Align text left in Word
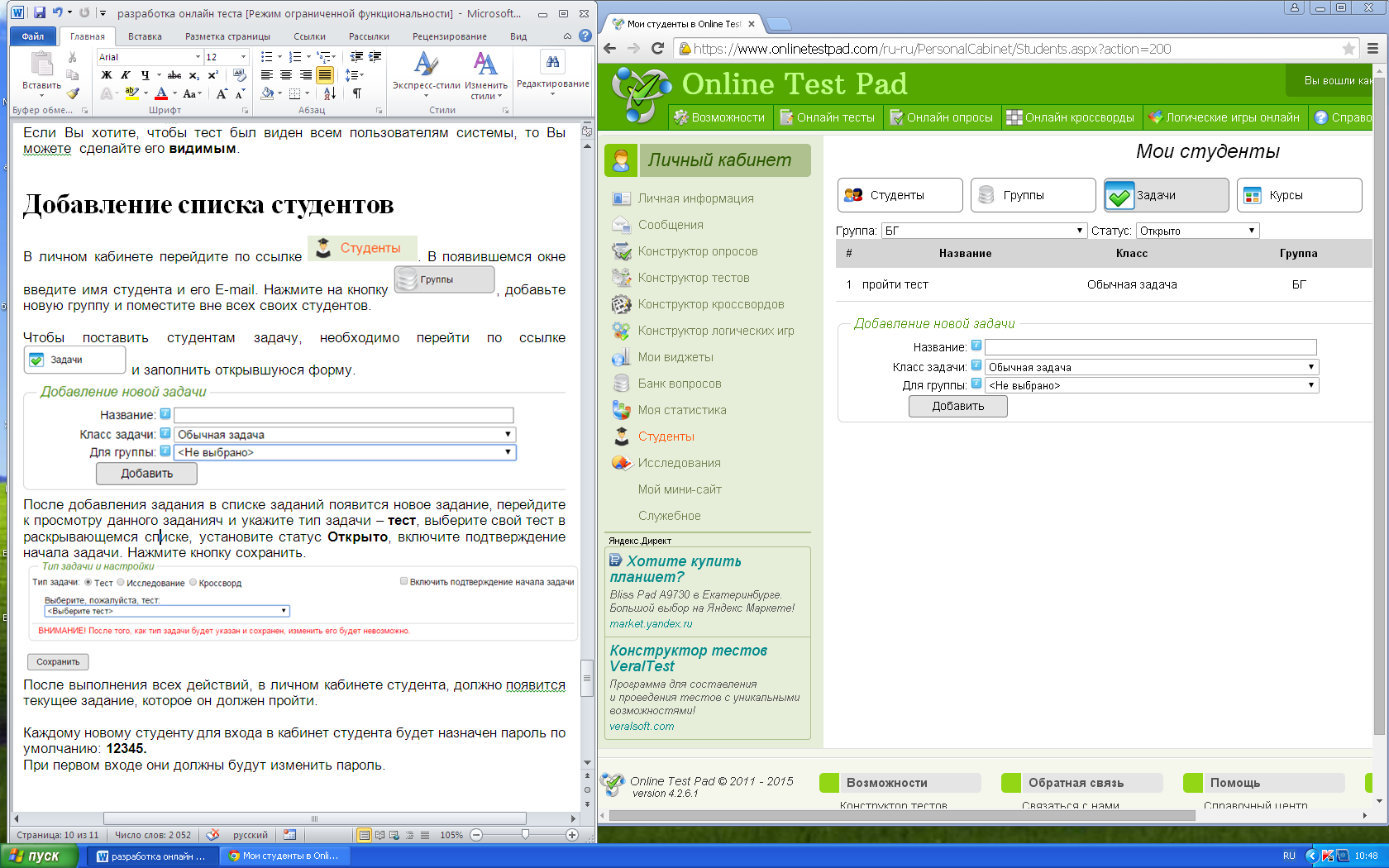 coord(267,75)
